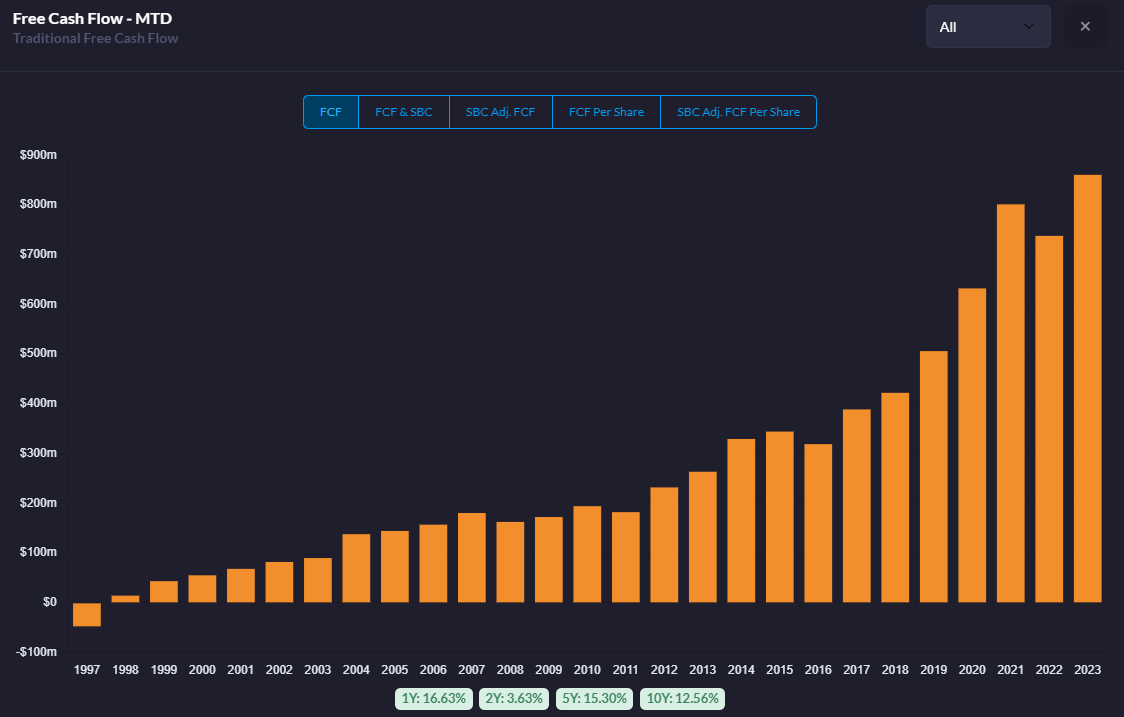
Task: Click the negative 1997 bar
Action: click(x=87, y=614)
